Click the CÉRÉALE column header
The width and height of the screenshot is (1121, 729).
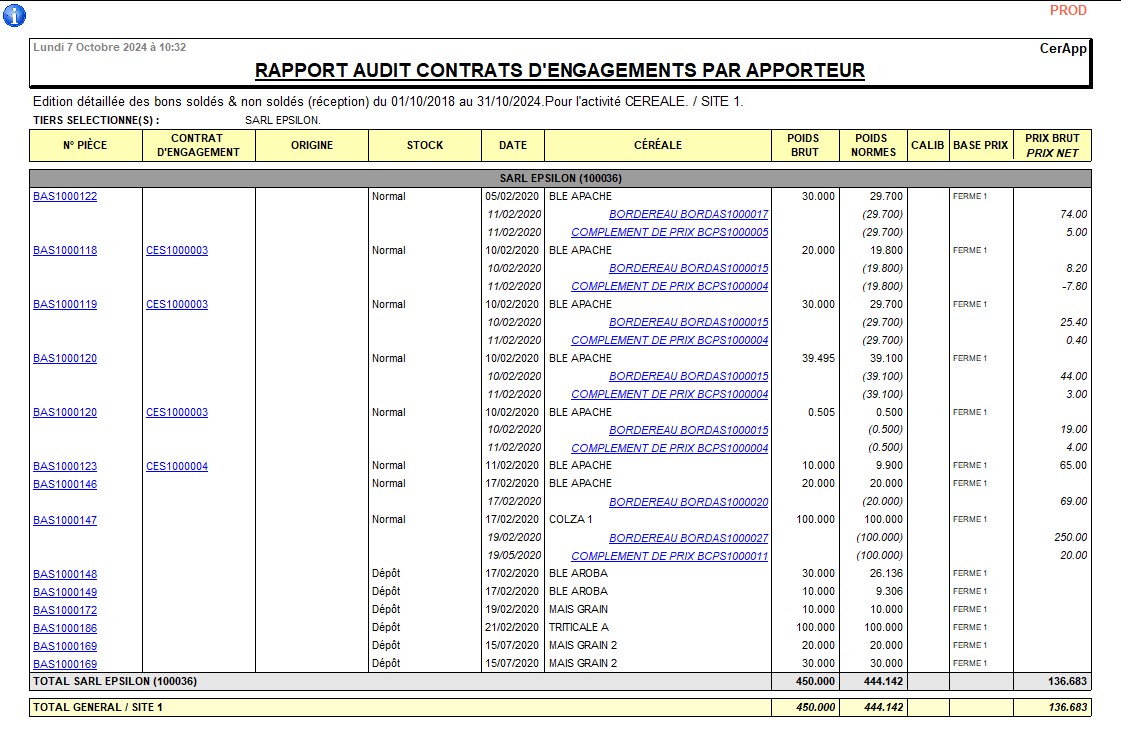point(658,146)
